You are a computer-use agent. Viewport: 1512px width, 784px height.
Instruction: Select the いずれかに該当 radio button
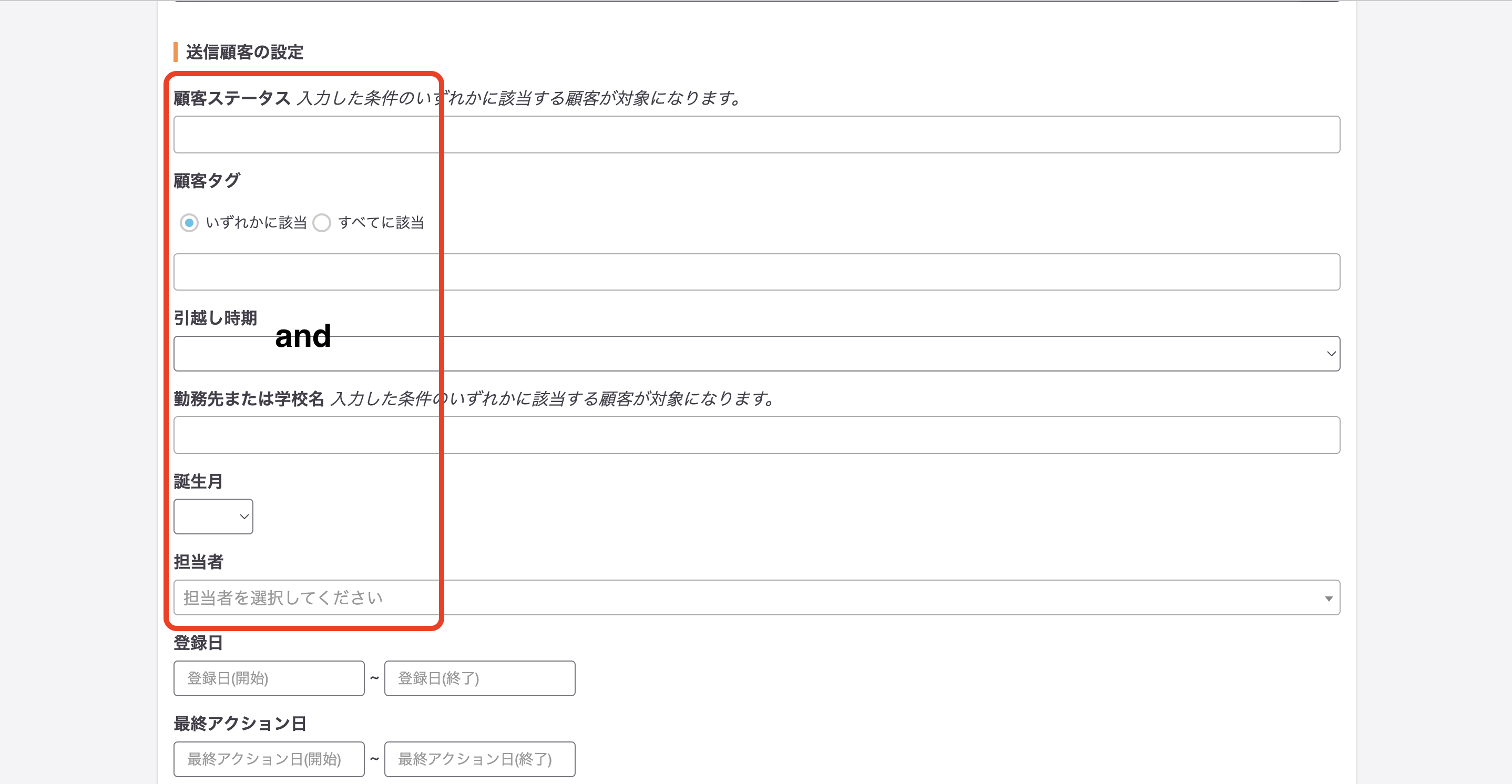[189, 223]
